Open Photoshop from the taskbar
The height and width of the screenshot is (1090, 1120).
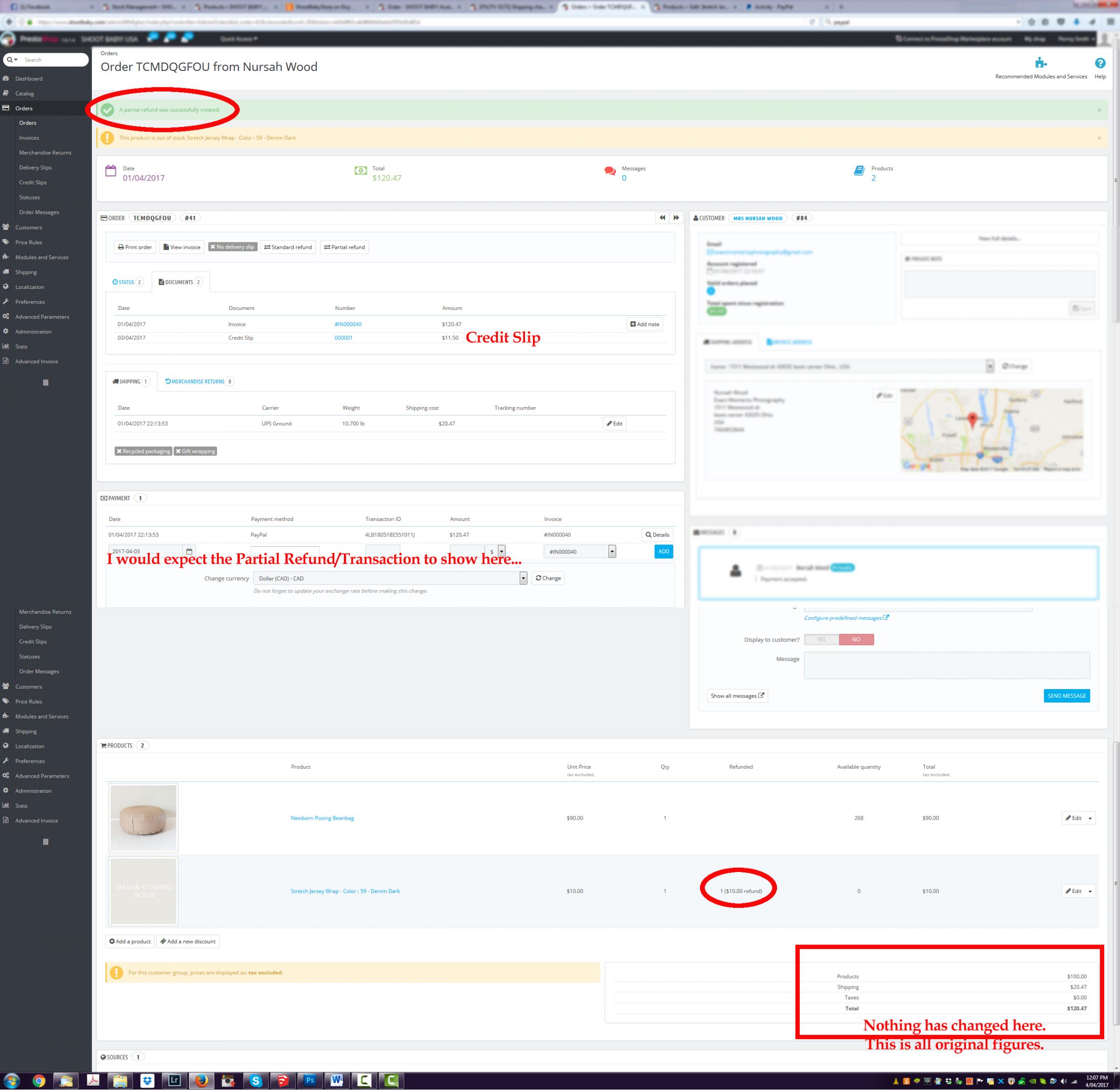(x=309, y=1081)
